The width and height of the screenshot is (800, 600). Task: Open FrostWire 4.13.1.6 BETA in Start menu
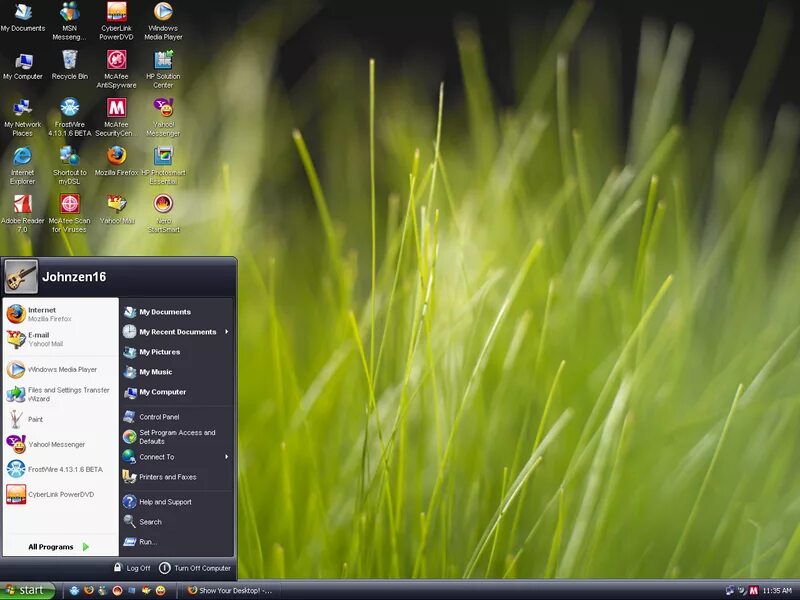click(x=60, y=469)
